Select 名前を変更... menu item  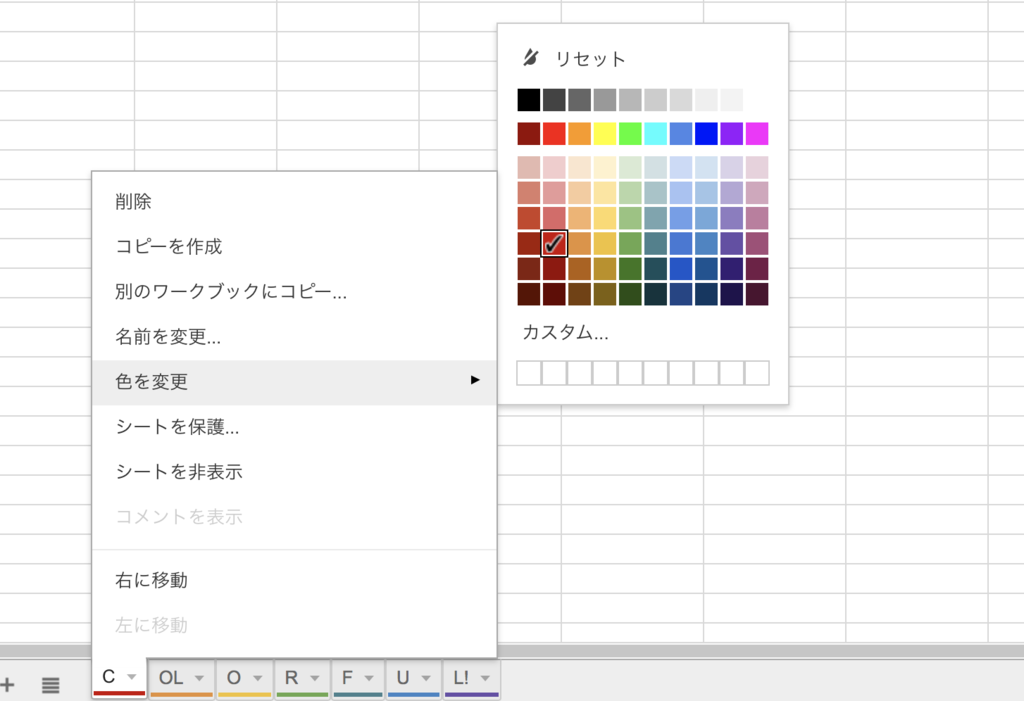[x=294, y=336]
